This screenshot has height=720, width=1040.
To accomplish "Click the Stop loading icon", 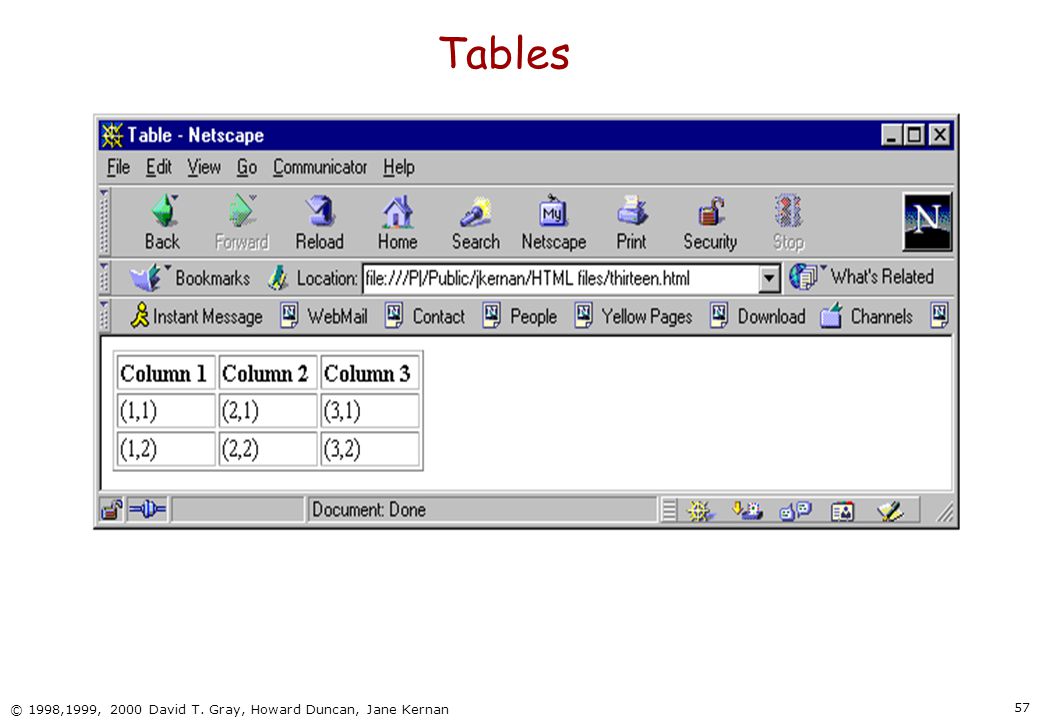I will (789, 211).
